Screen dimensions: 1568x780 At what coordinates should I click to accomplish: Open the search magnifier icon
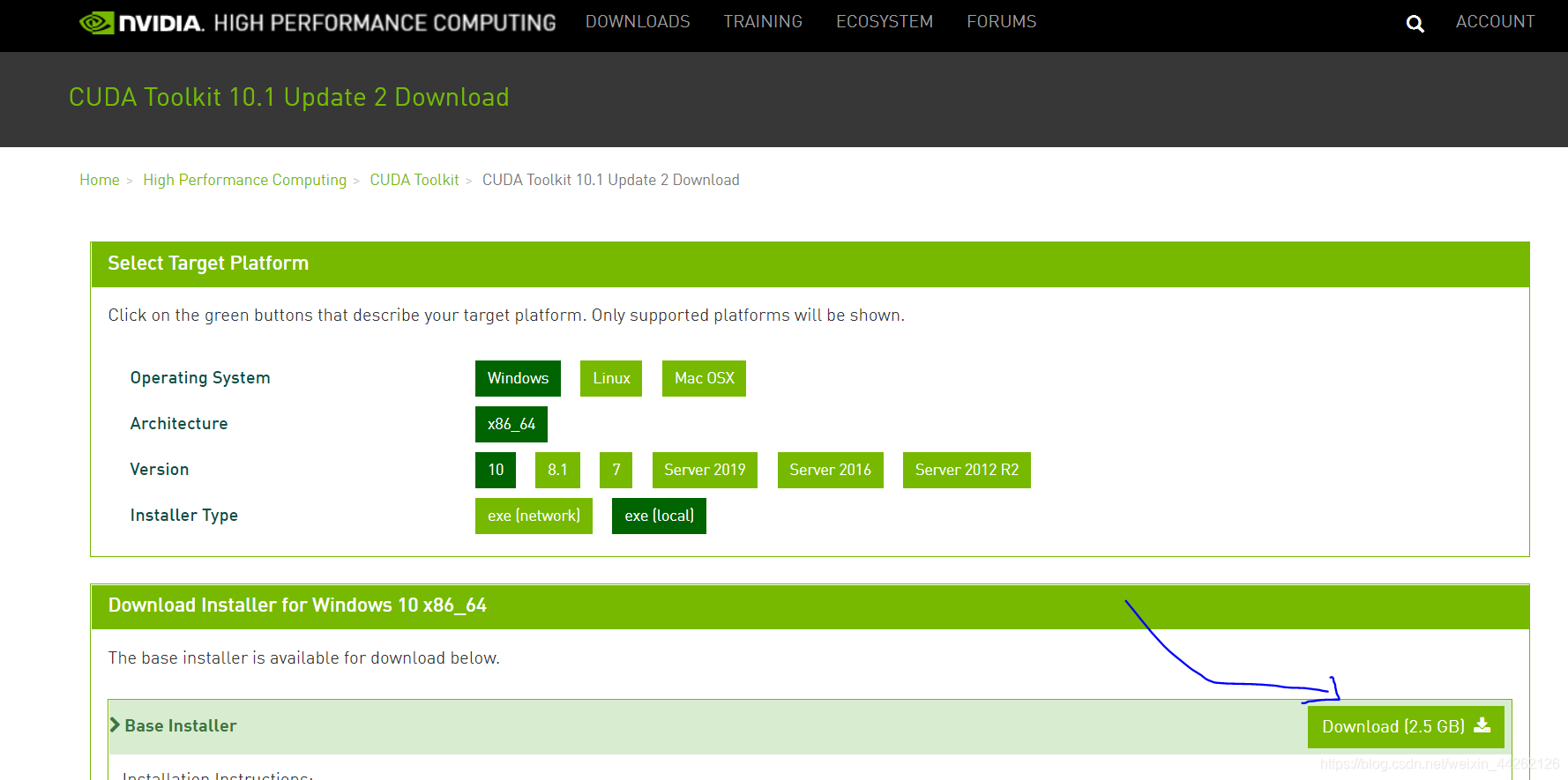pyautogui.click(x=1415, y=24)
